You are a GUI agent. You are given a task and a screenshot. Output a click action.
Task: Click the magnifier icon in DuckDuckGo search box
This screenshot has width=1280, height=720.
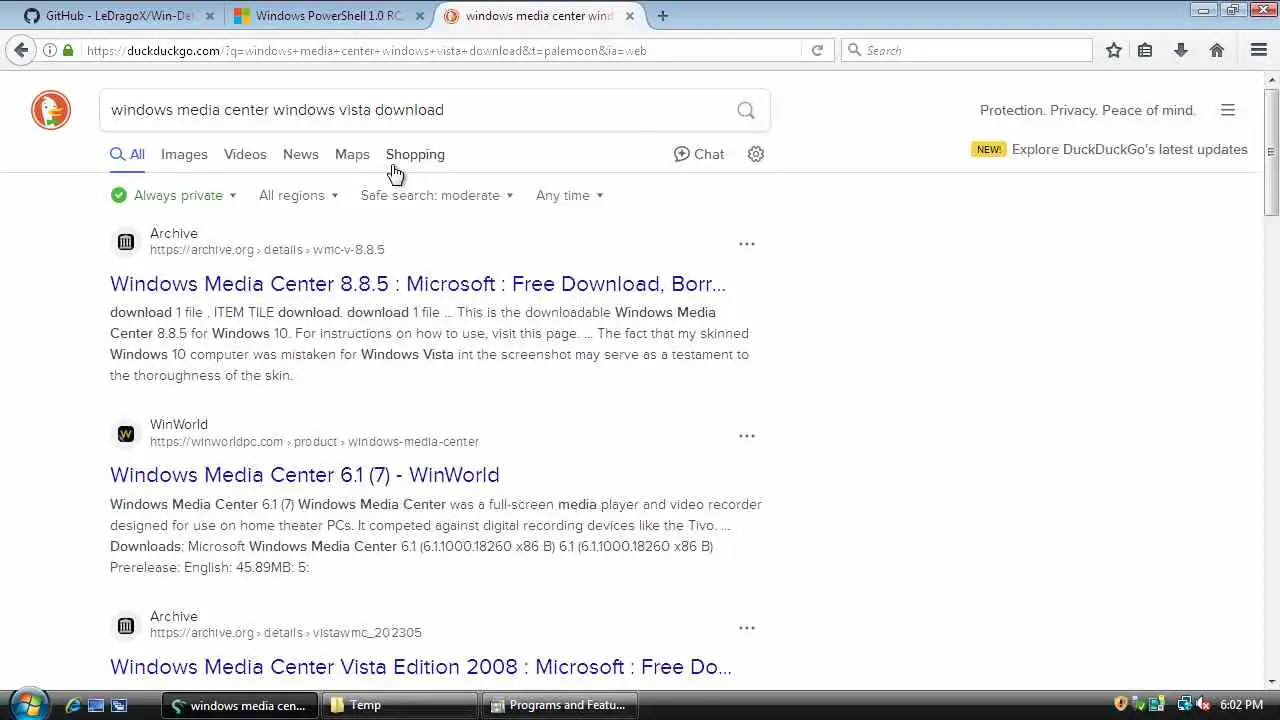pos(746,110)
